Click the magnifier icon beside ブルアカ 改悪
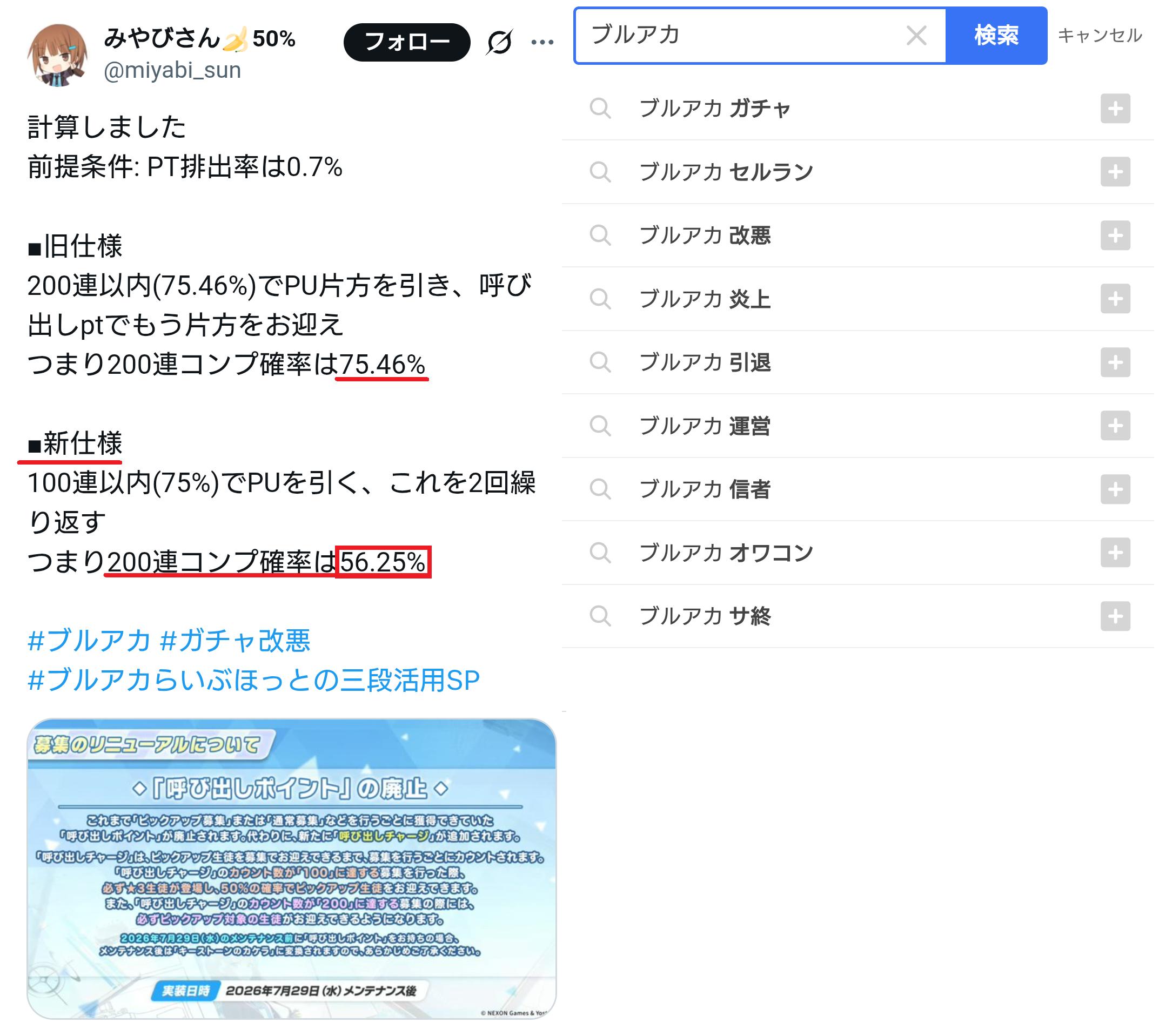The height and width of the screenshot is (1036, 1159). point(600,235)
